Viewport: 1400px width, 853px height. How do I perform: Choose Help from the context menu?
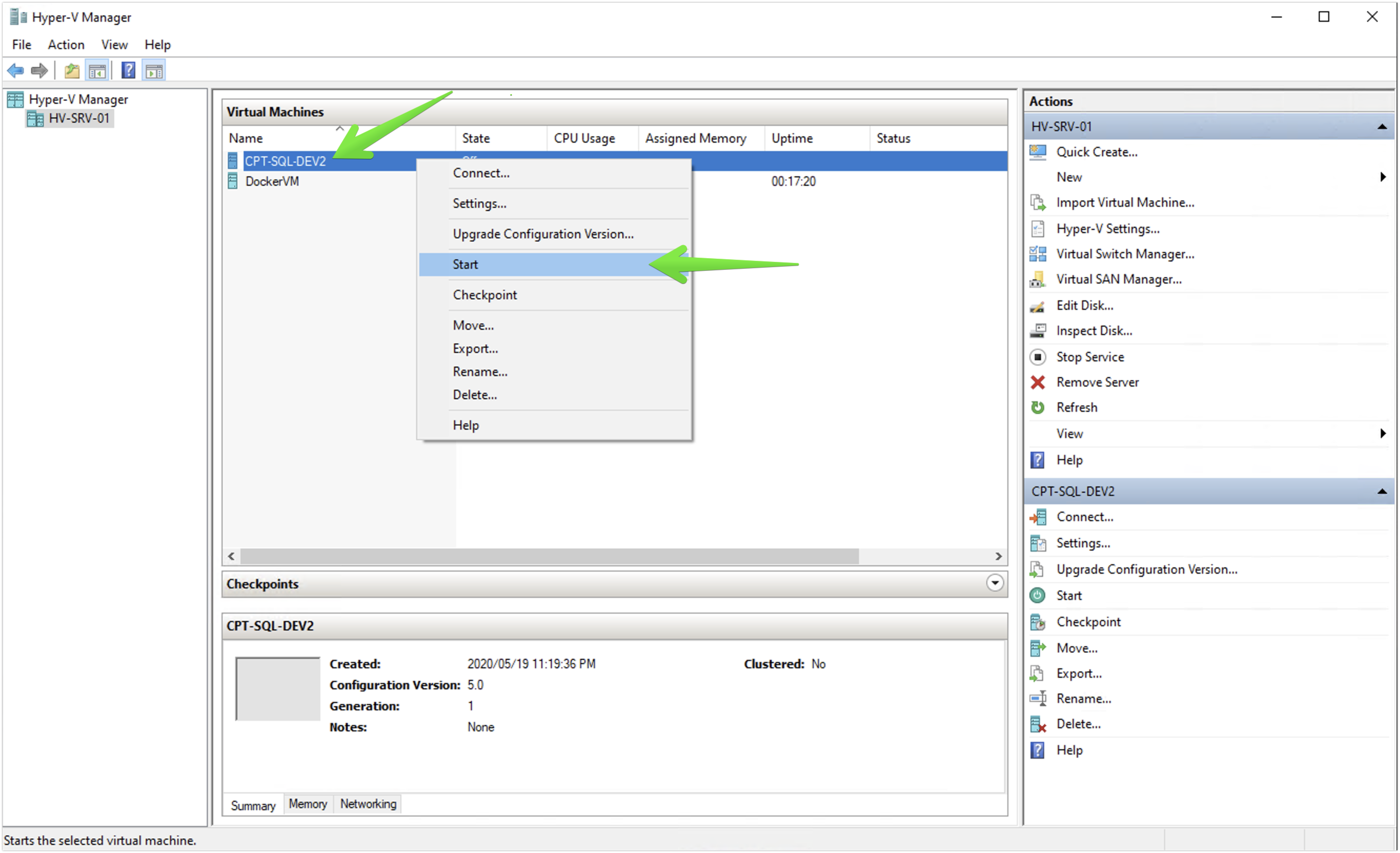pyautogui.click(x=554, y=425)
